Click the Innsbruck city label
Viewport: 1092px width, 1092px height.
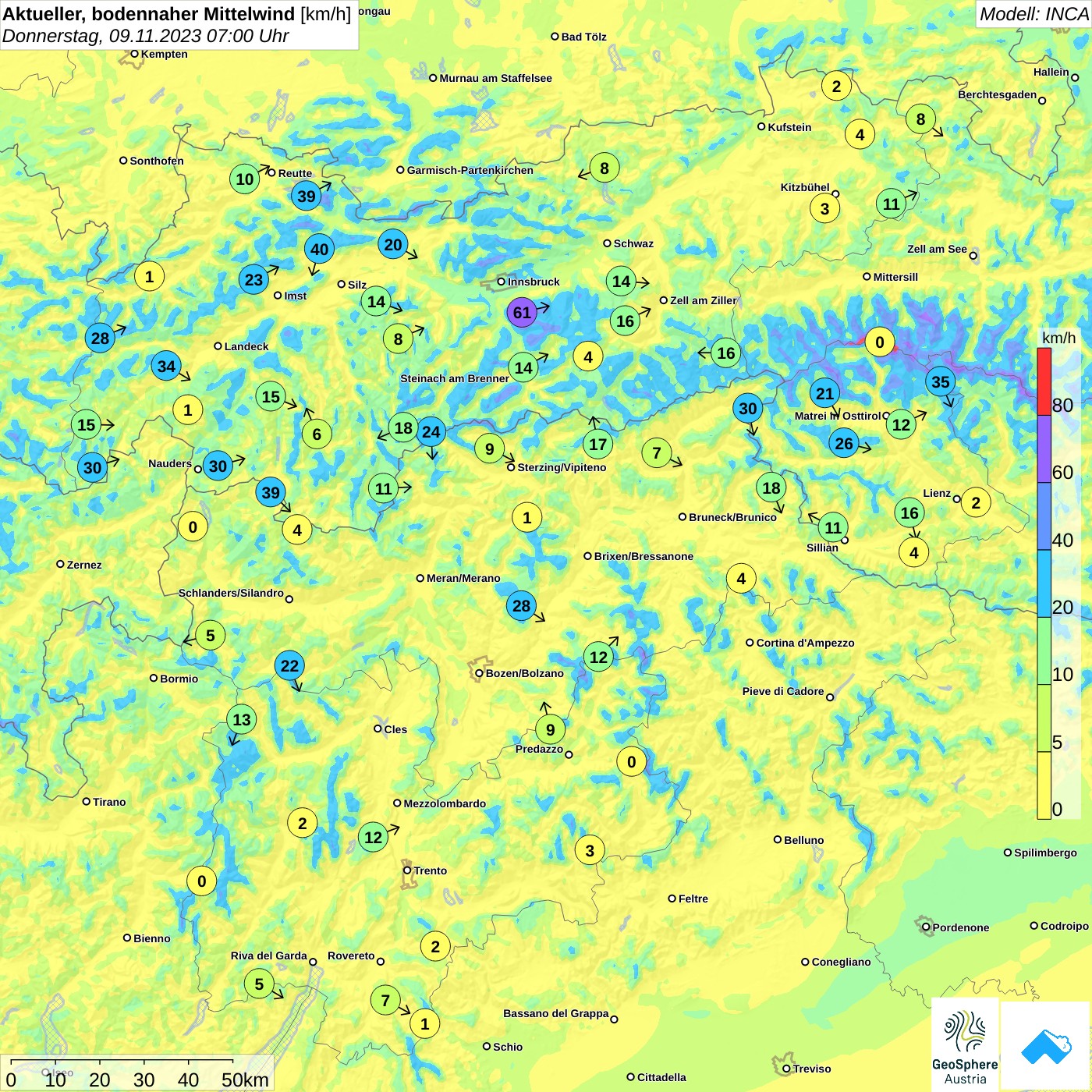pos(534,282)
